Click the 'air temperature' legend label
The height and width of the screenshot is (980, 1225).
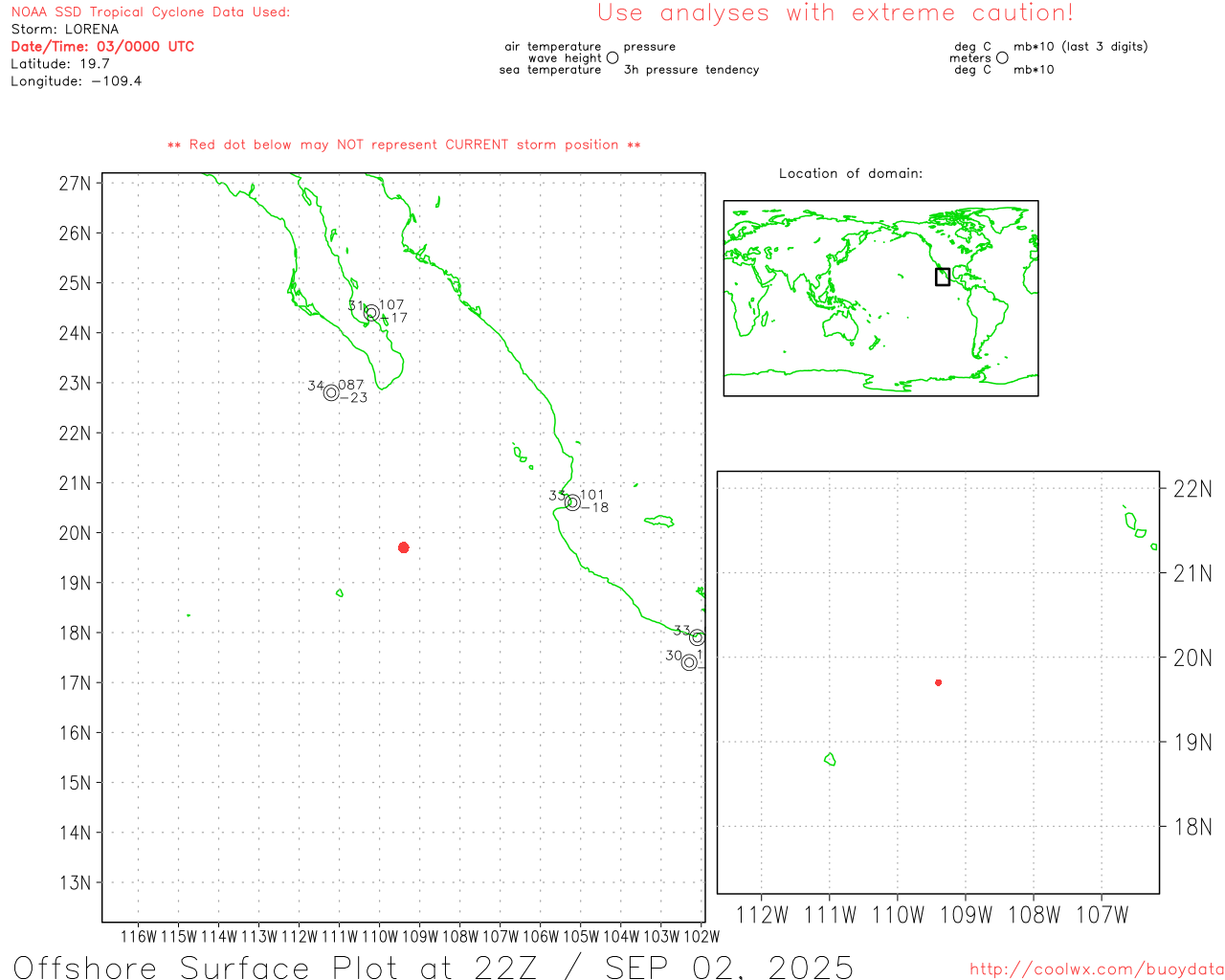coord(553,47)
